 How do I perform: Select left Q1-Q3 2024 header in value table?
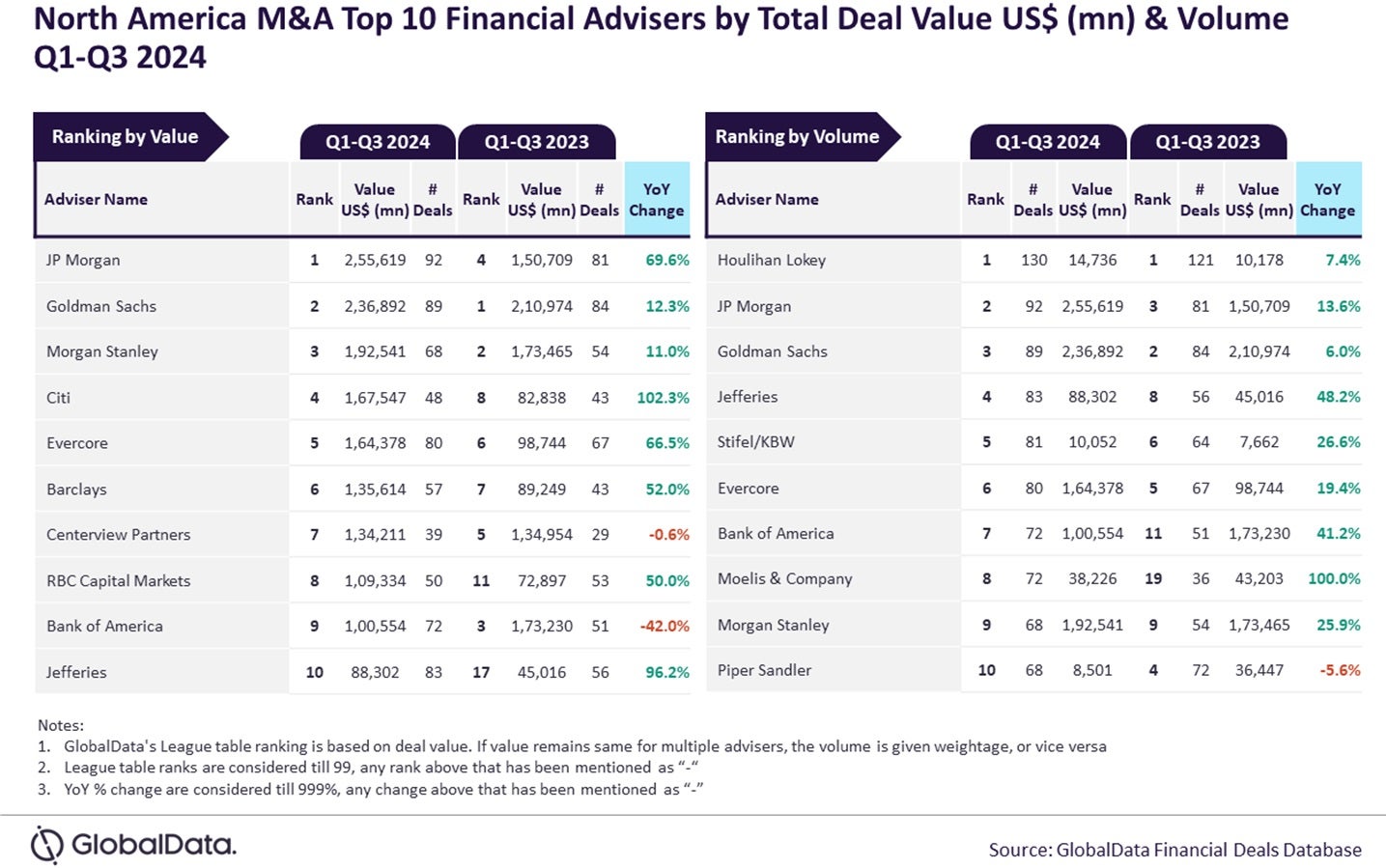coord(377,142)
